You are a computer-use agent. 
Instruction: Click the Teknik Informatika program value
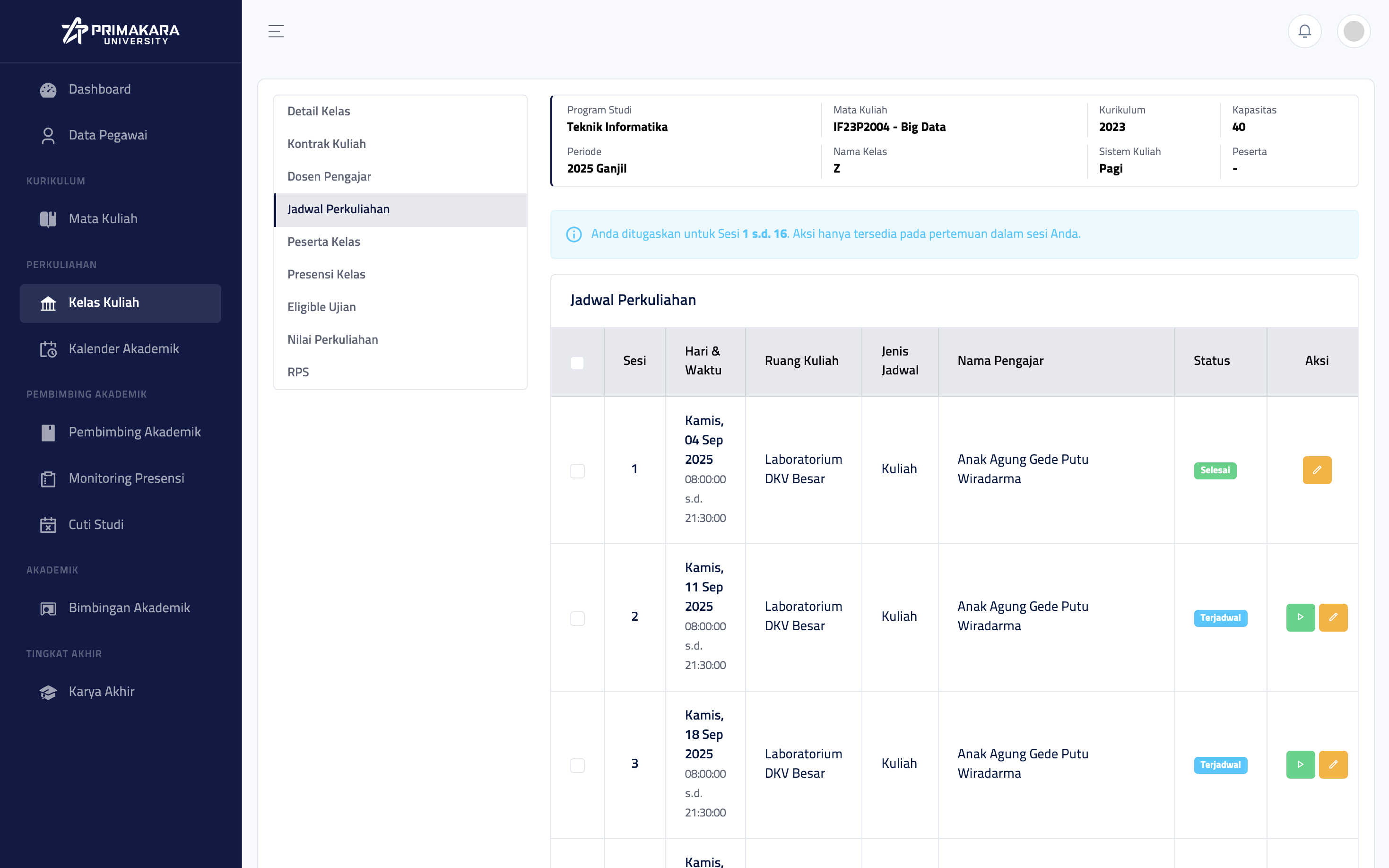[x=617, y=128]
